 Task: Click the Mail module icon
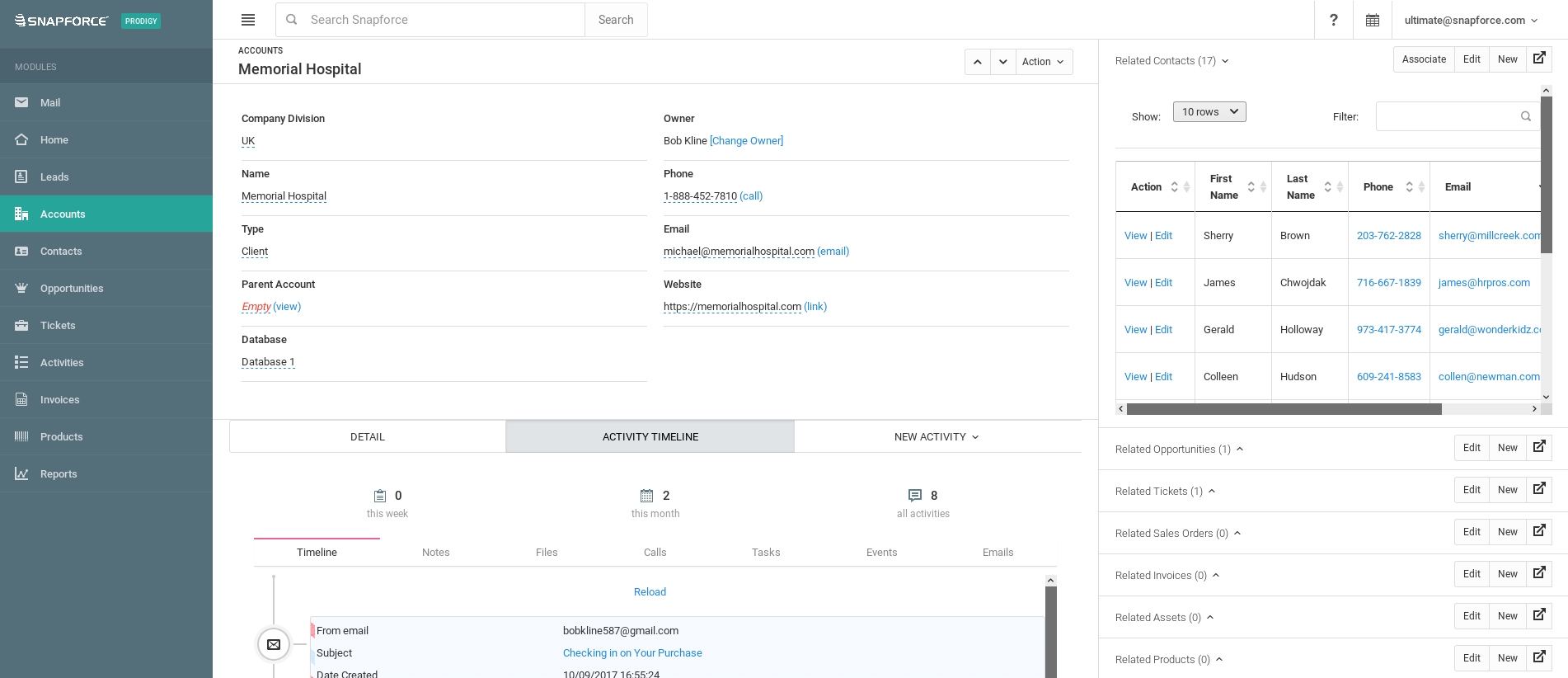tap(21, 102)
